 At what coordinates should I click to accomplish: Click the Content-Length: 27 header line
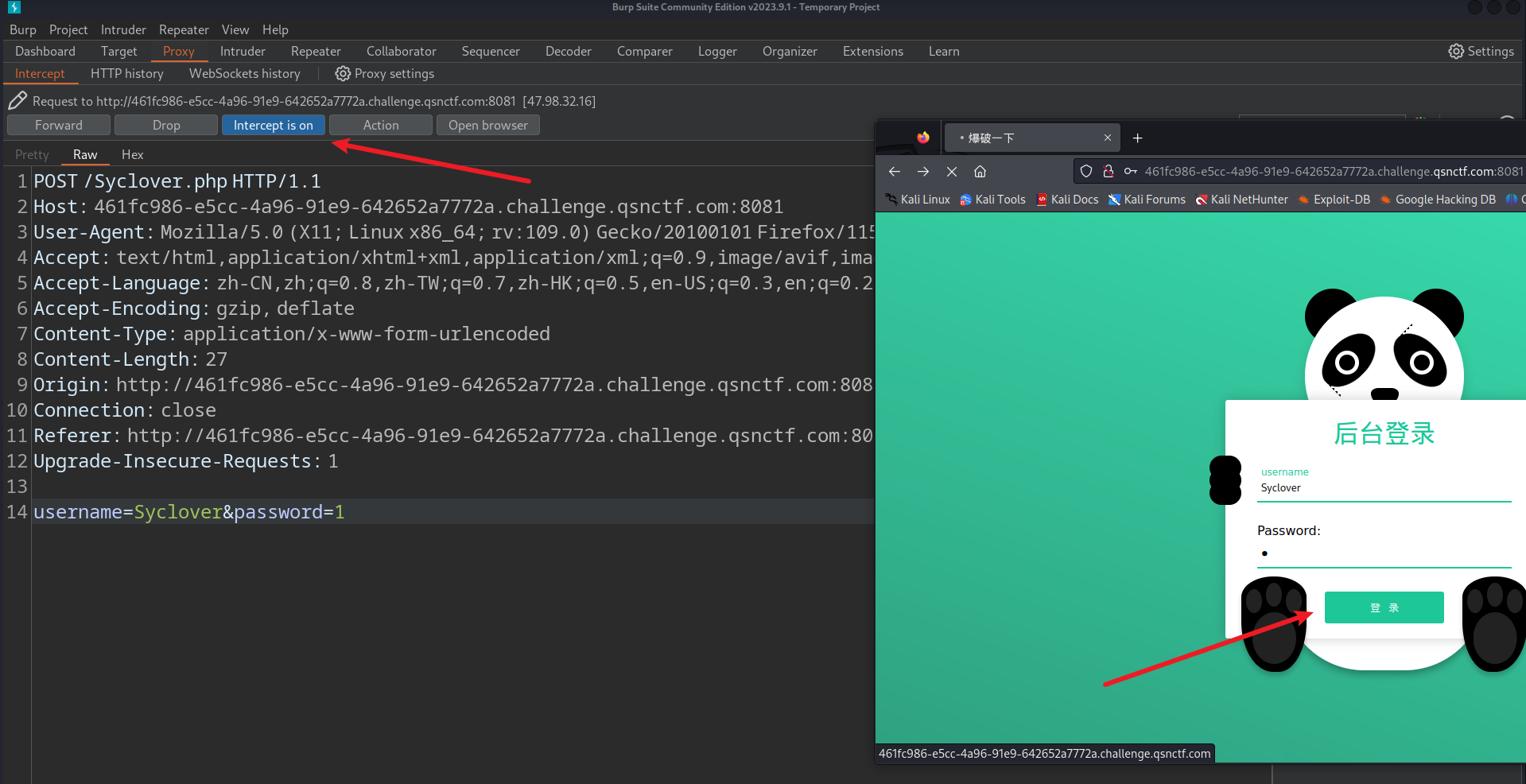pos(130,359)
